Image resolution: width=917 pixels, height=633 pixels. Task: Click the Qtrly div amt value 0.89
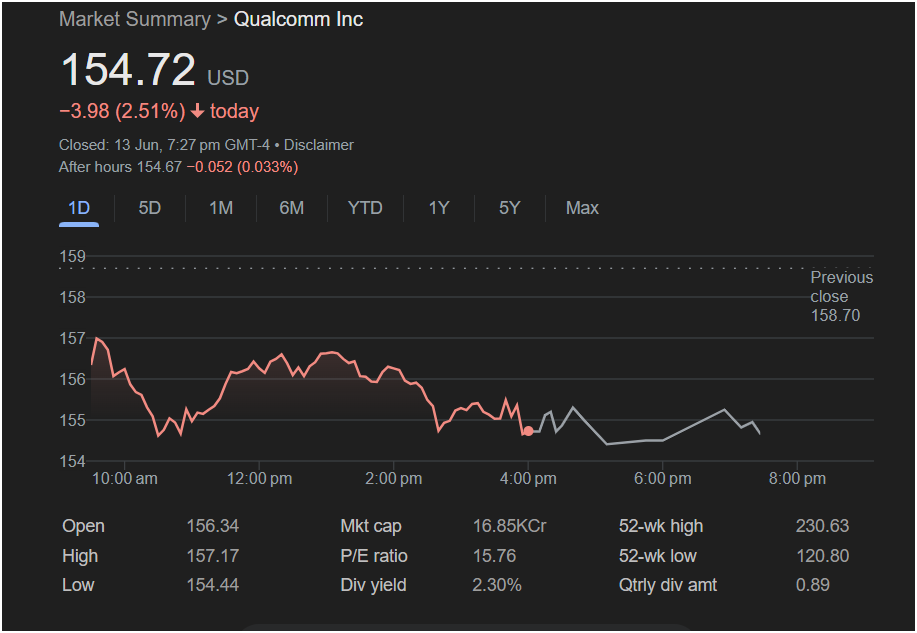[813, 585]
